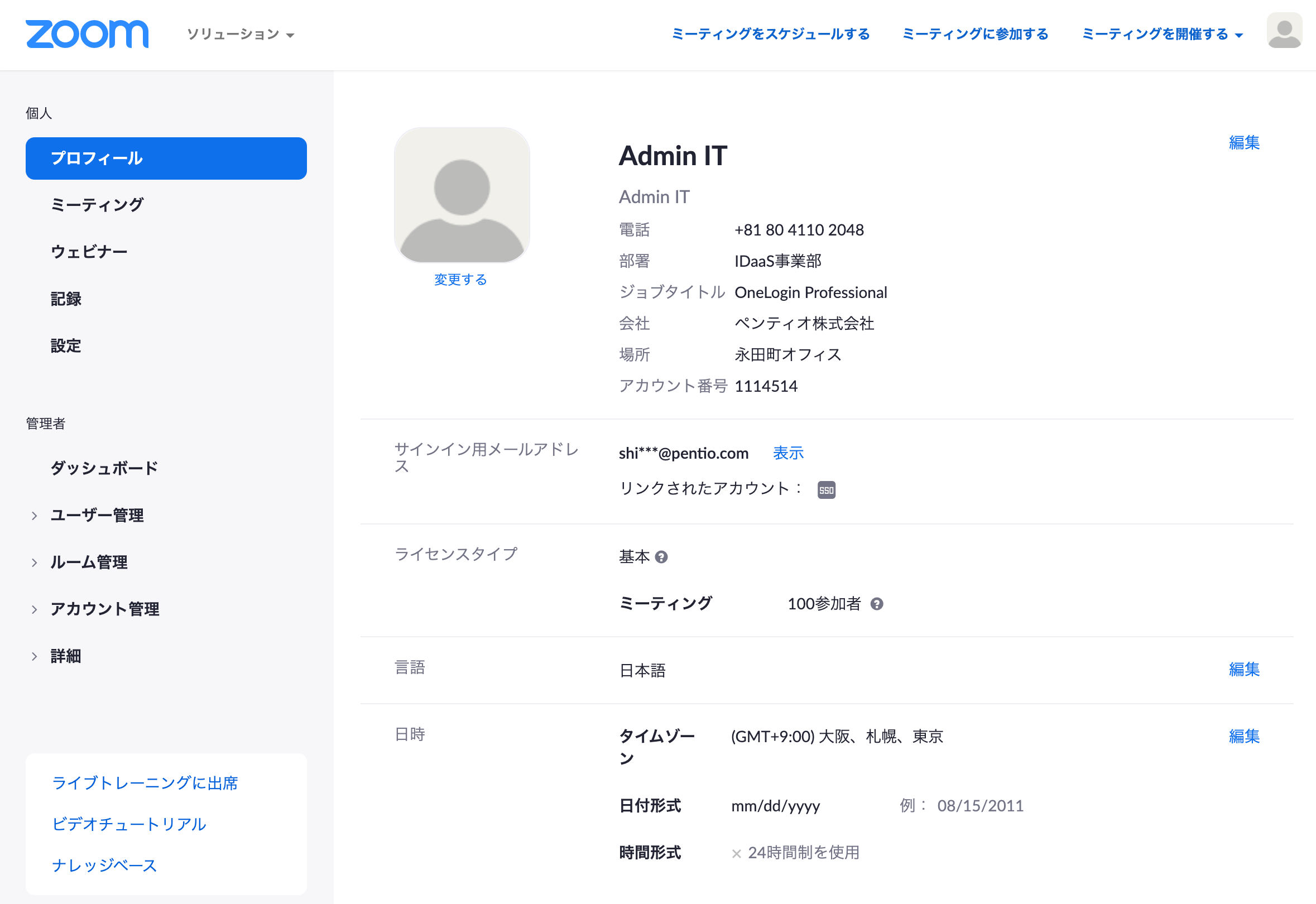
Task: Click help icon next to 100参加者
Action: tap(876, 604)
